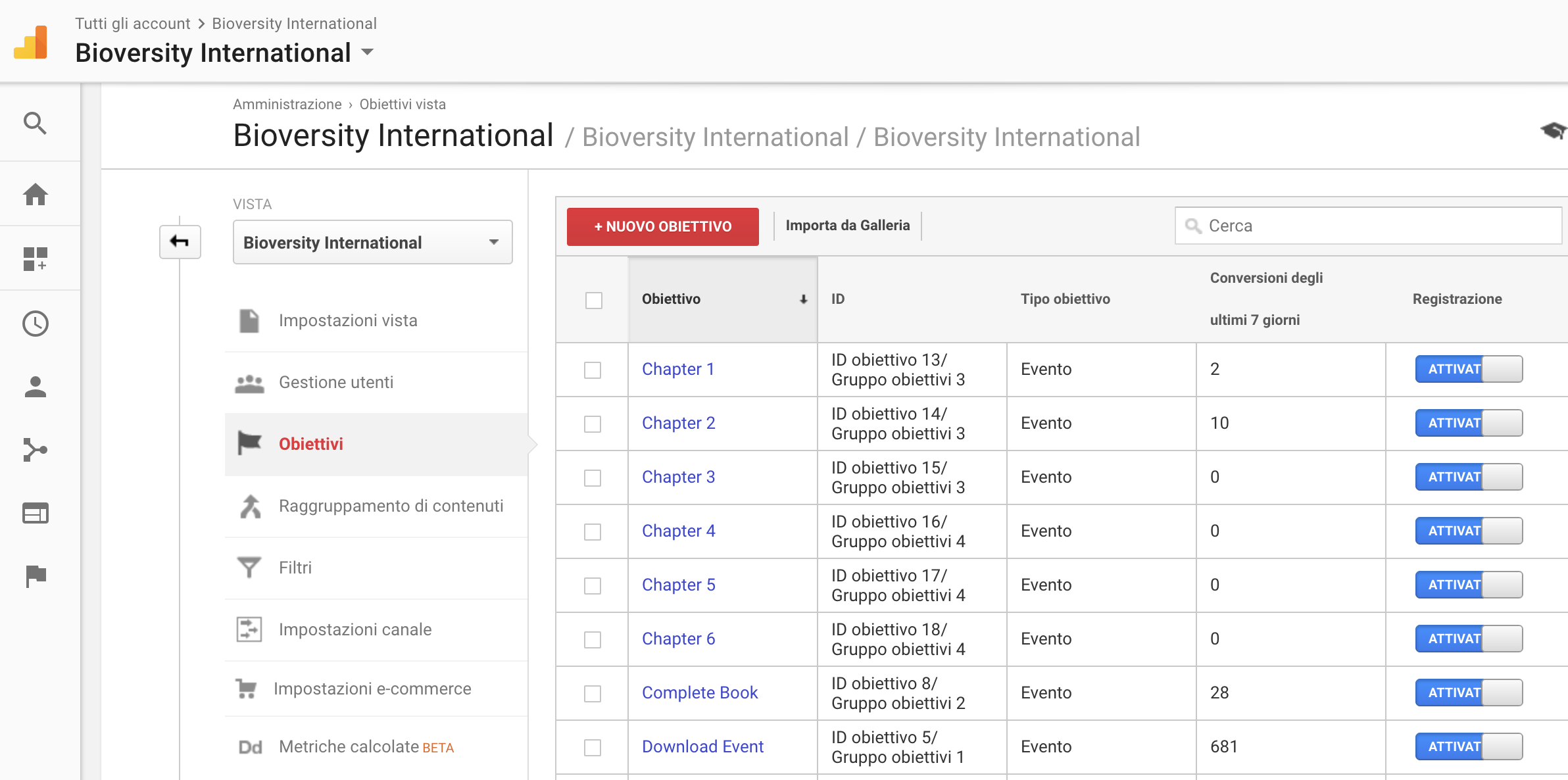Viewport: 1568px width, 780px height.
Task: Toggle the ATTIVATO switch for Chapter 2
Action: click(1469, 423)
